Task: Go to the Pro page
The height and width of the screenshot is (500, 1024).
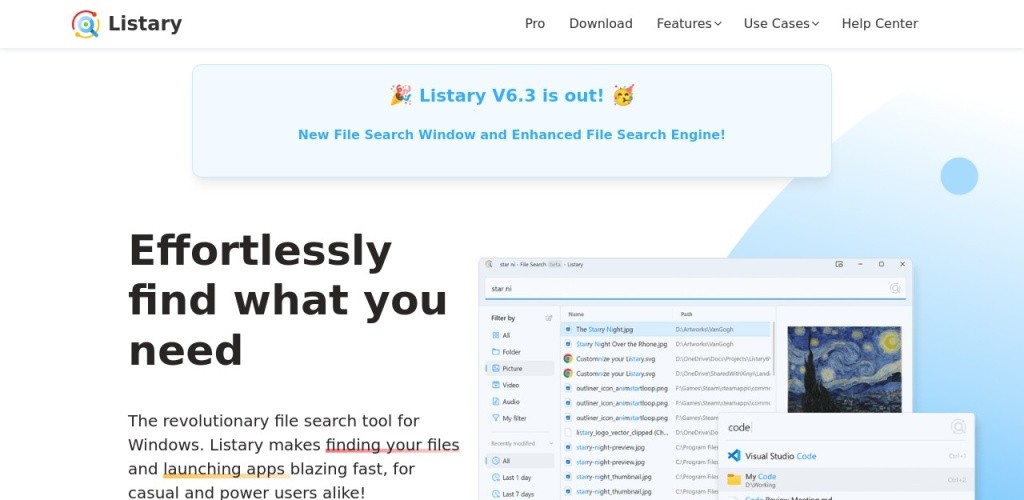Action: coord(535,24)
